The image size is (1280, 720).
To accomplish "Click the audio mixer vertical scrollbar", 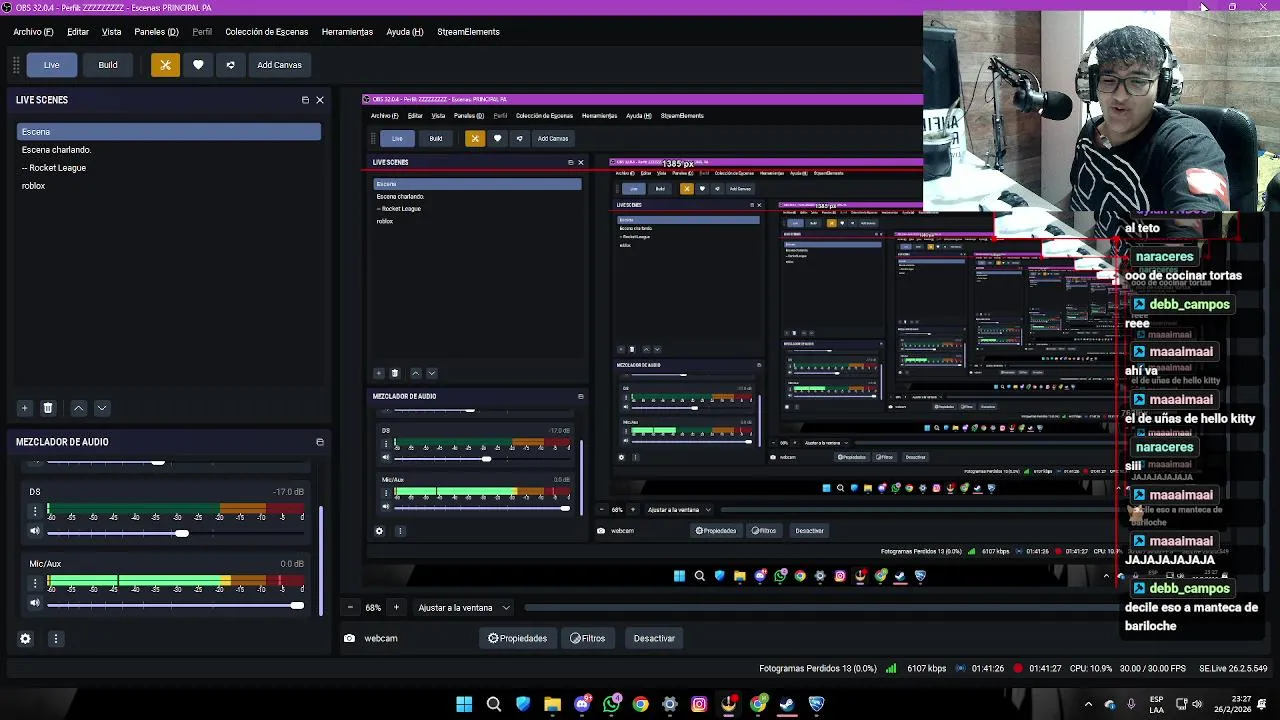I will 321,560.
